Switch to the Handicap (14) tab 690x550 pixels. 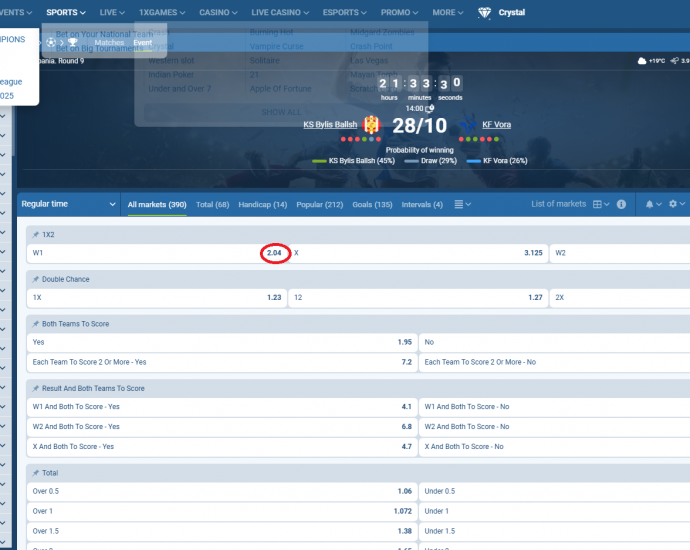point(263,205)
